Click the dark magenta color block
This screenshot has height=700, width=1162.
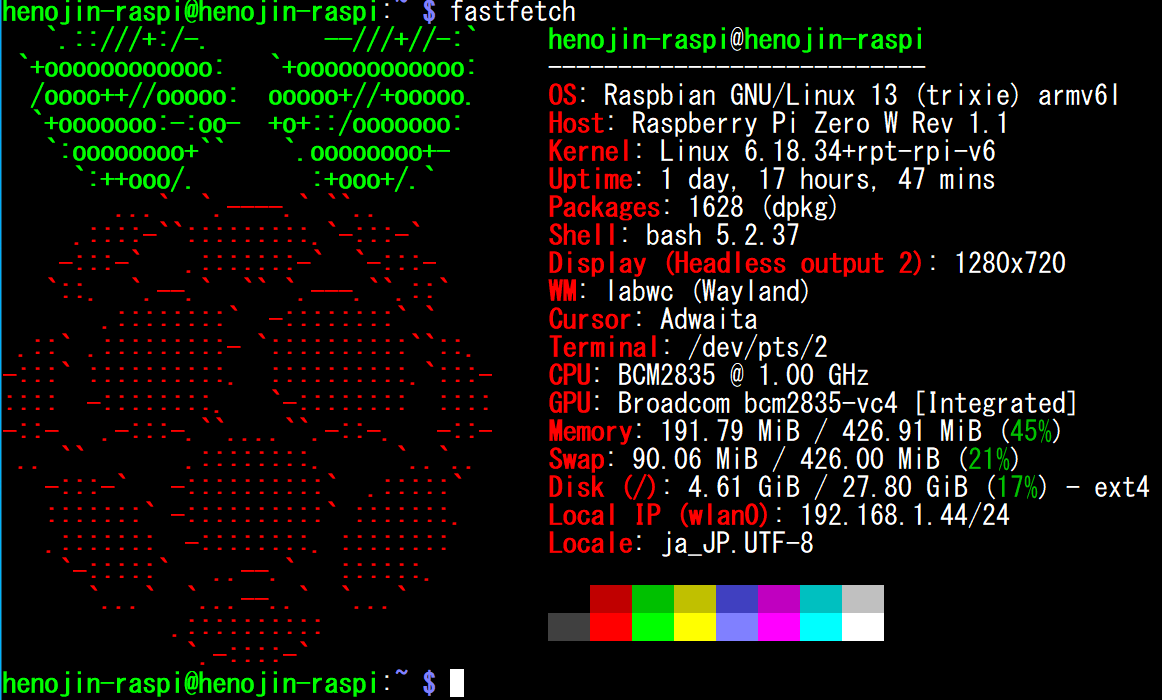pyautogui.click(x=779, y=599)
